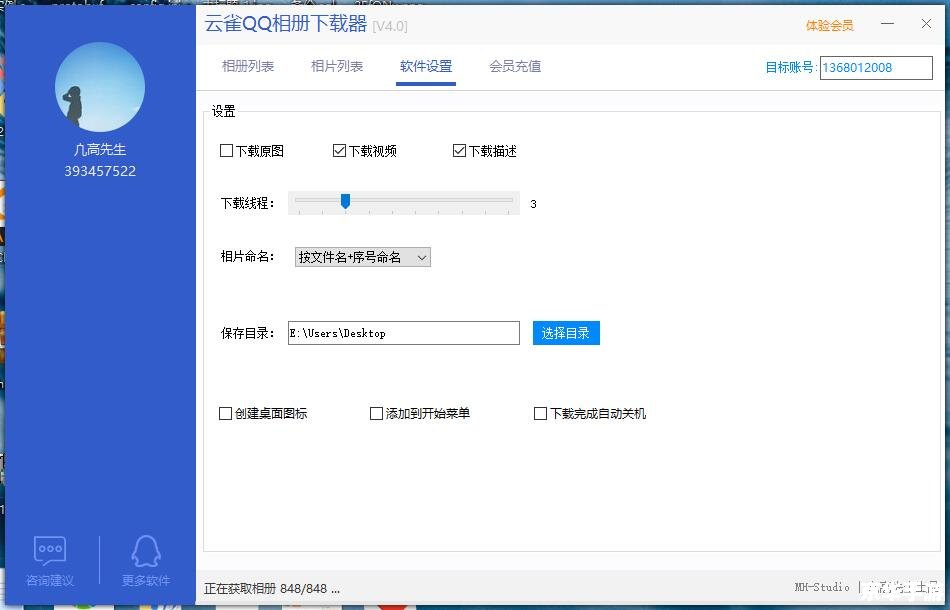The width and height of the screenshot is (950, 610).
Task: Minimize the downloader window
Action: coord(887,24)
